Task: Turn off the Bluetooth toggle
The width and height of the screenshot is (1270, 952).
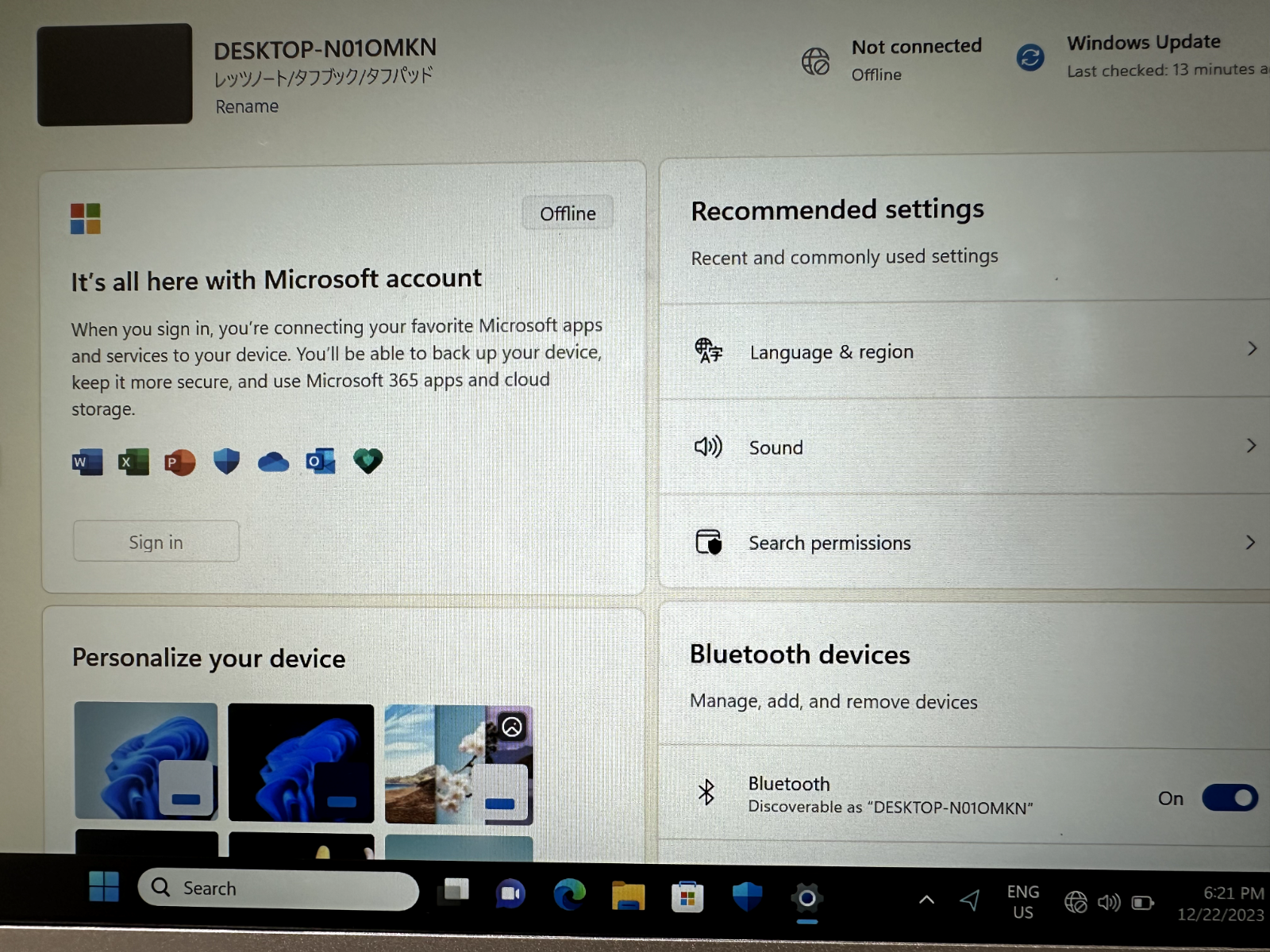Action: click(1230, 797)
